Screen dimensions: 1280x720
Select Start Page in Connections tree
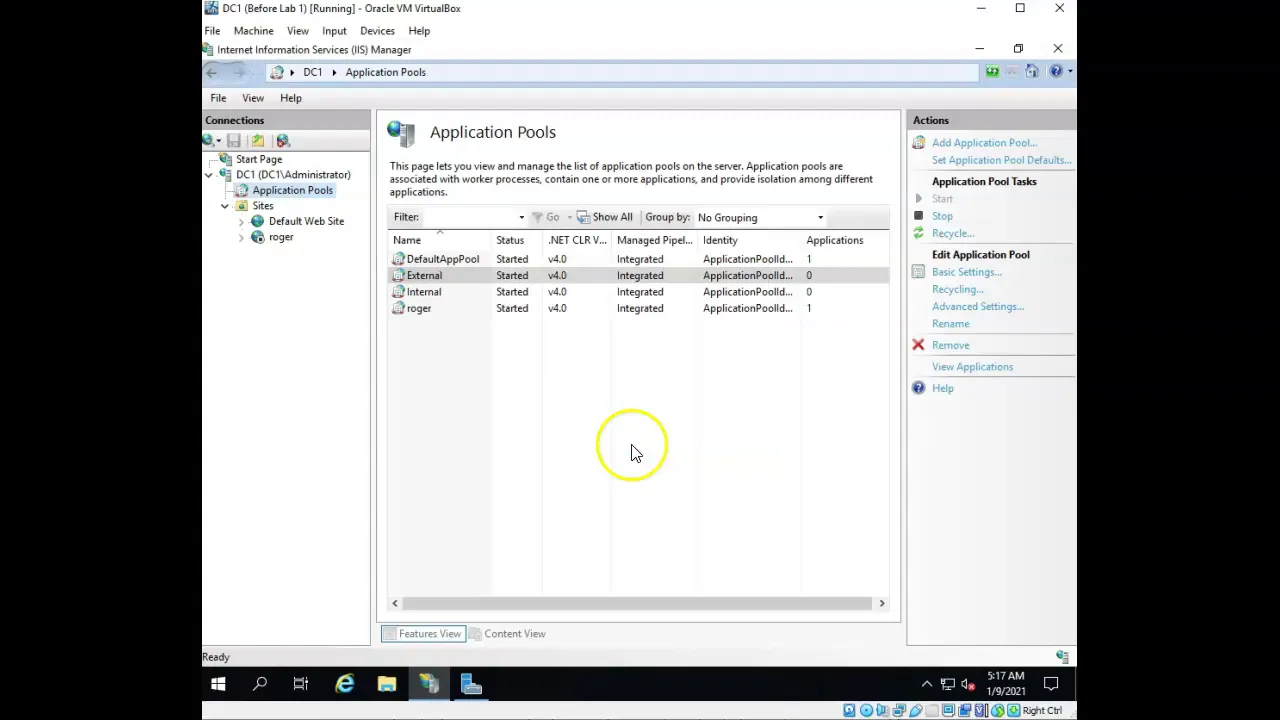click(x=259, y=159)
